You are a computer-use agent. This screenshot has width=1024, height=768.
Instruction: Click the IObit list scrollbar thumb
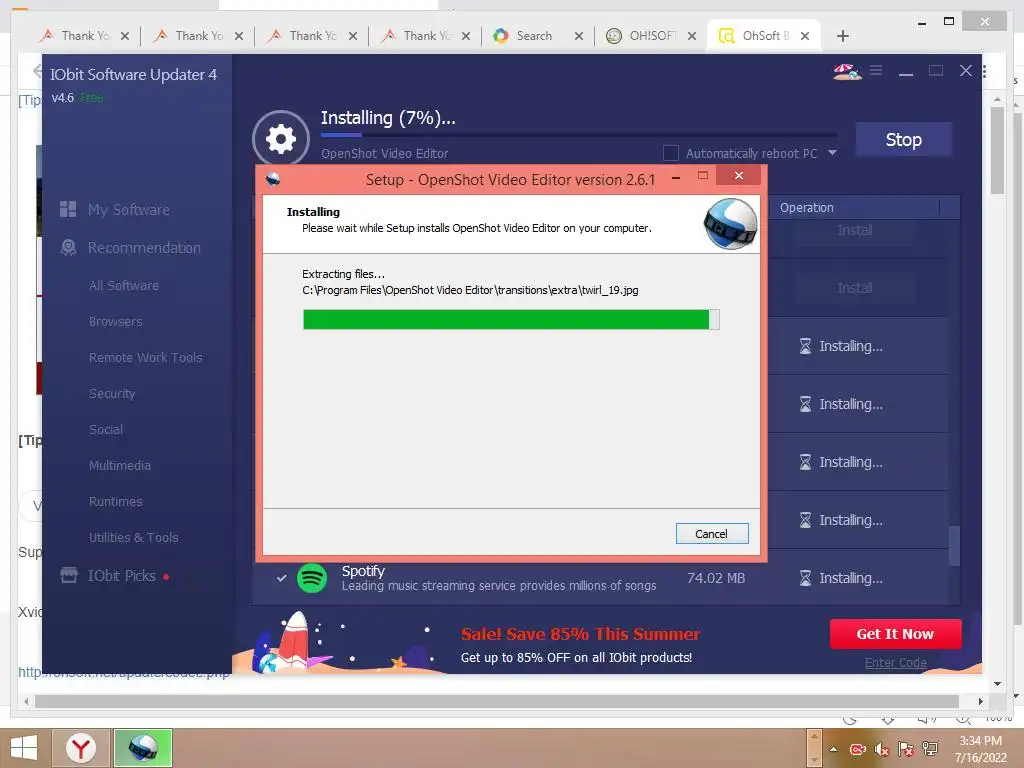[x=954, y=545]
